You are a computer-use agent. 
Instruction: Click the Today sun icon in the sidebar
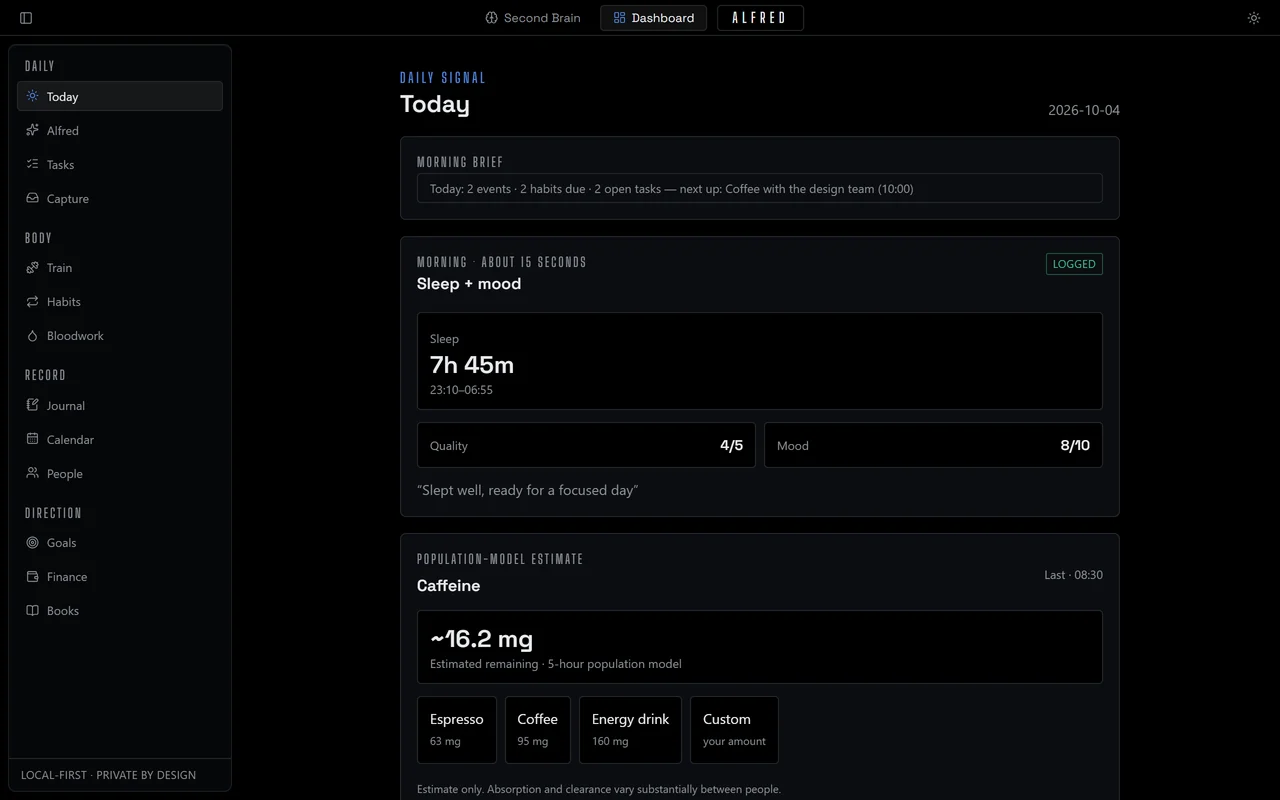click(x=33, y=96)
